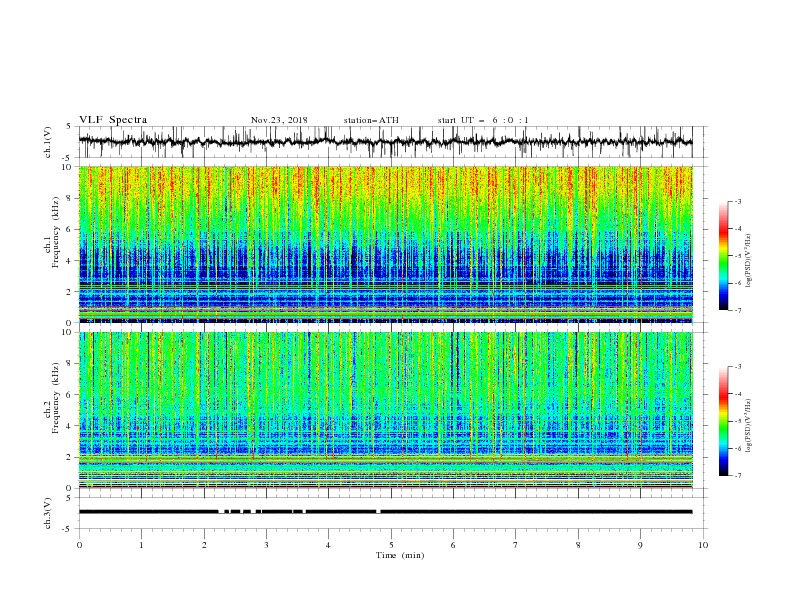Click time axis tick label '0'

click(x=79, y=545)
